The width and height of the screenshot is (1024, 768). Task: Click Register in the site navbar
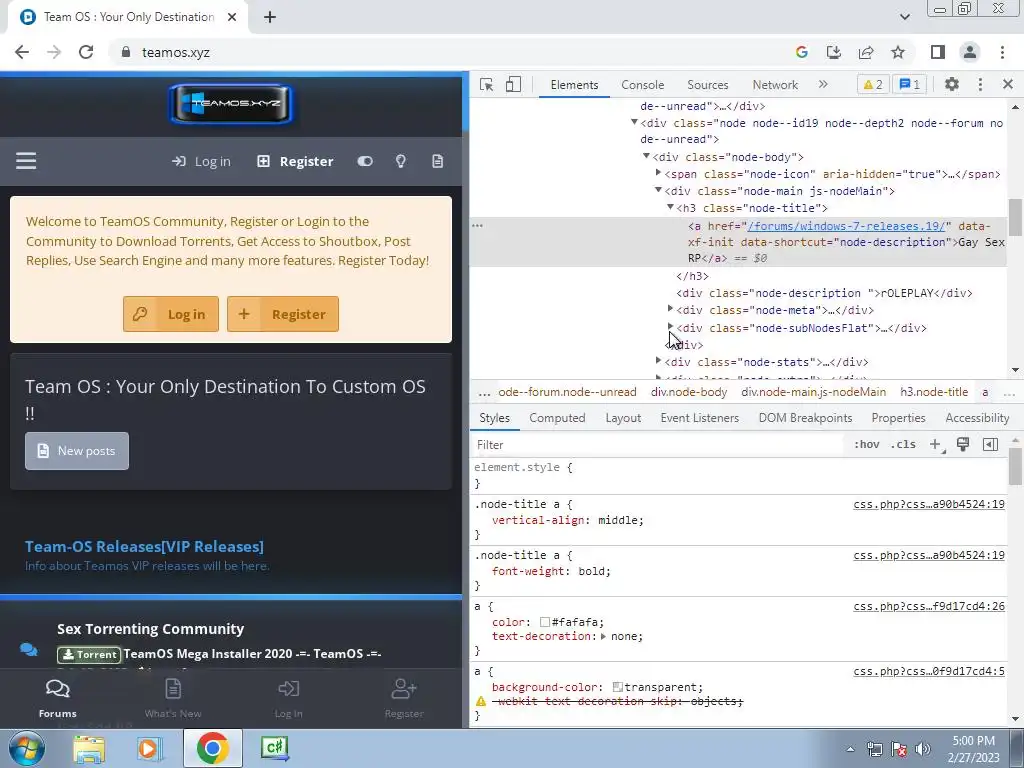[295, 161]
